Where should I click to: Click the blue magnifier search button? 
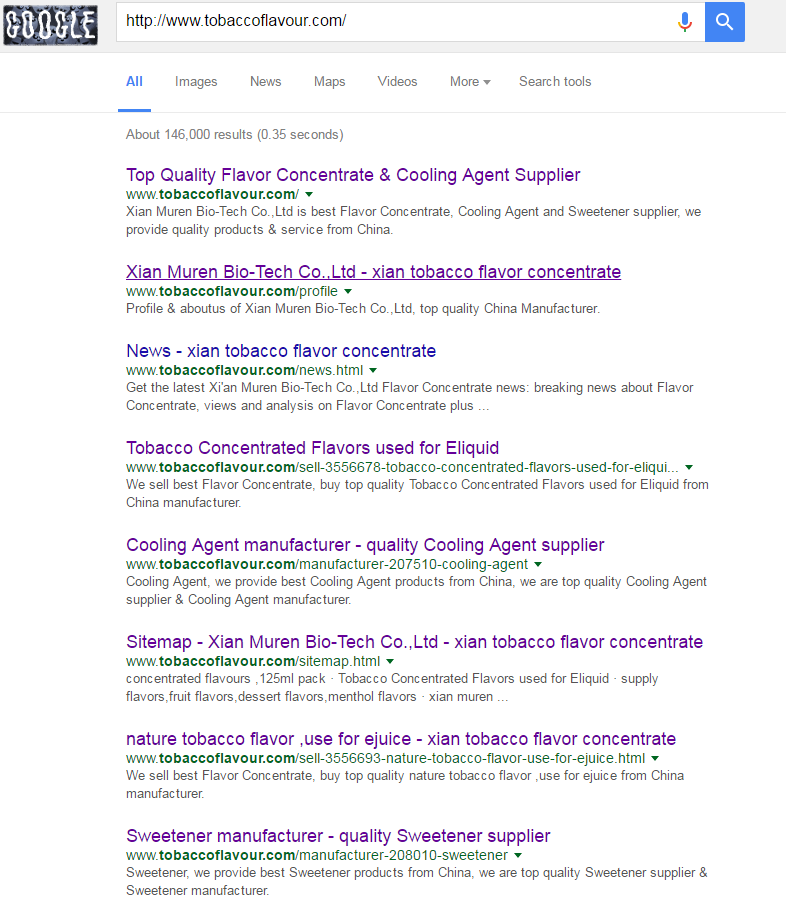click(x=725, y=22)
